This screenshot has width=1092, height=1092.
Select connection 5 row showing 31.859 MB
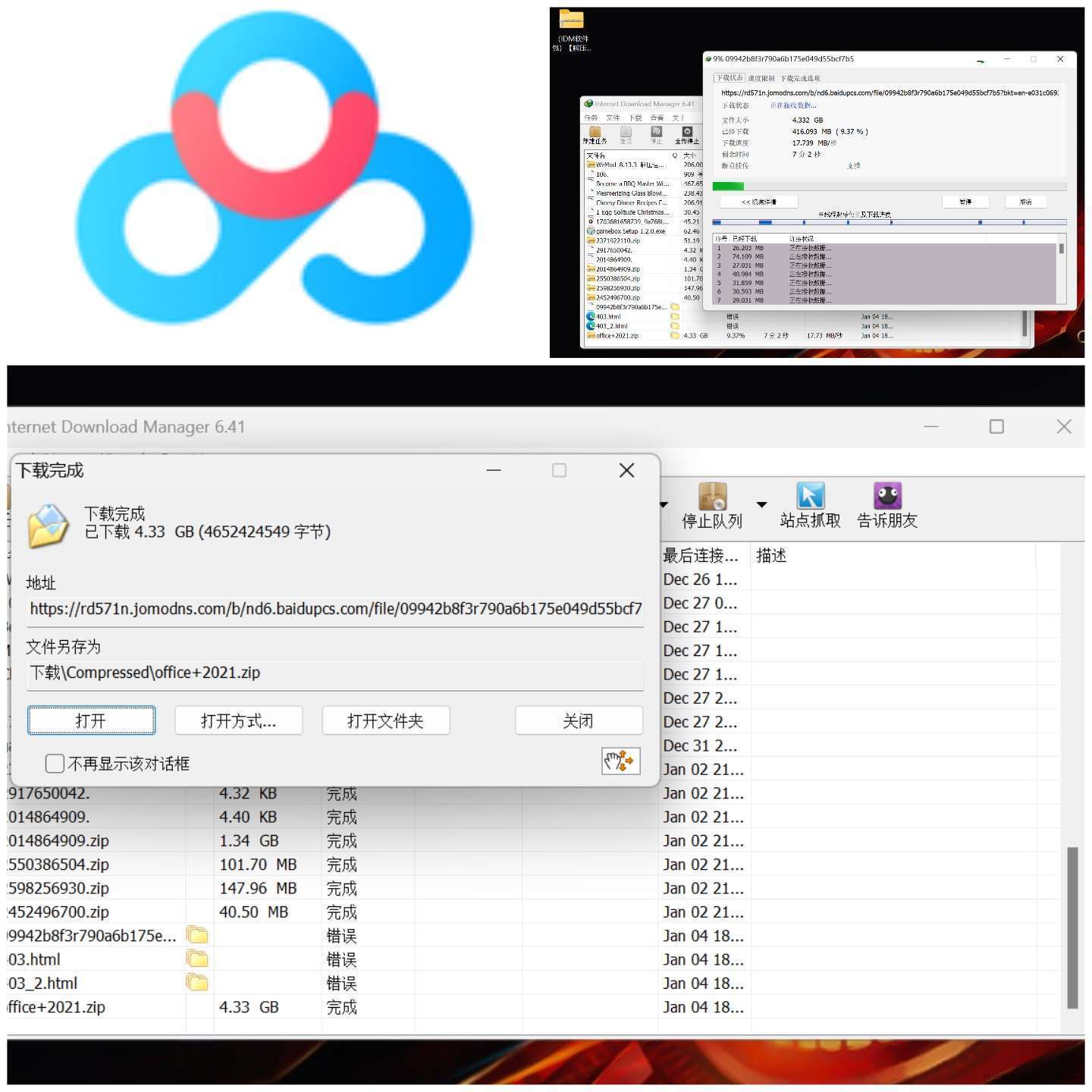point(884,283)
